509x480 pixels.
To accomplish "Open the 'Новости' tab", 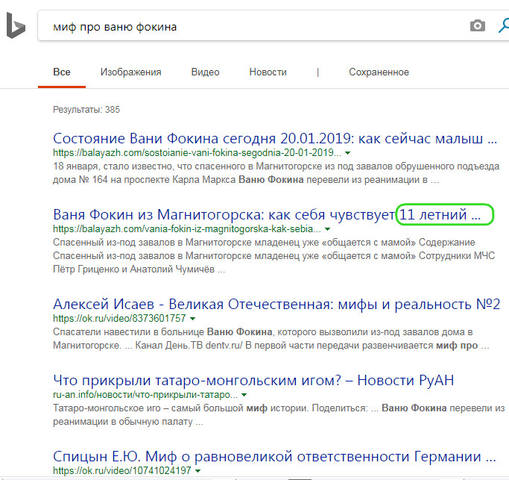I will [268, 72].
